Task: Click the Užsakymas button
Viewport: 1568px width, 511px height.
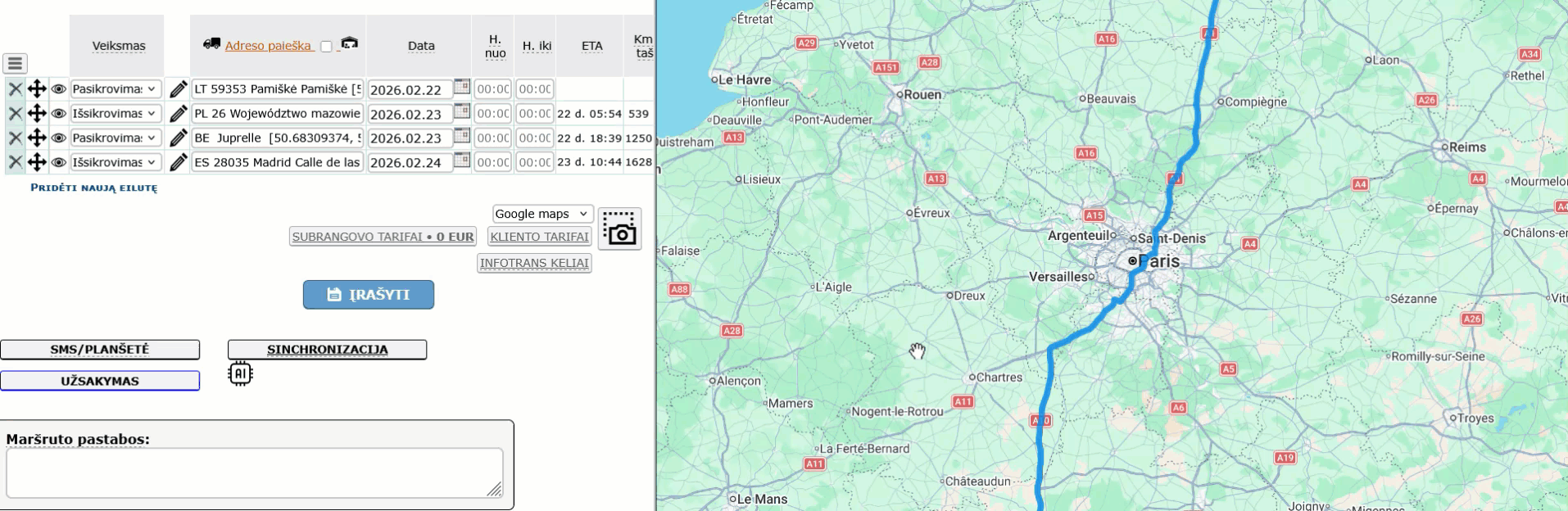Action: click(x=100, y=381)
